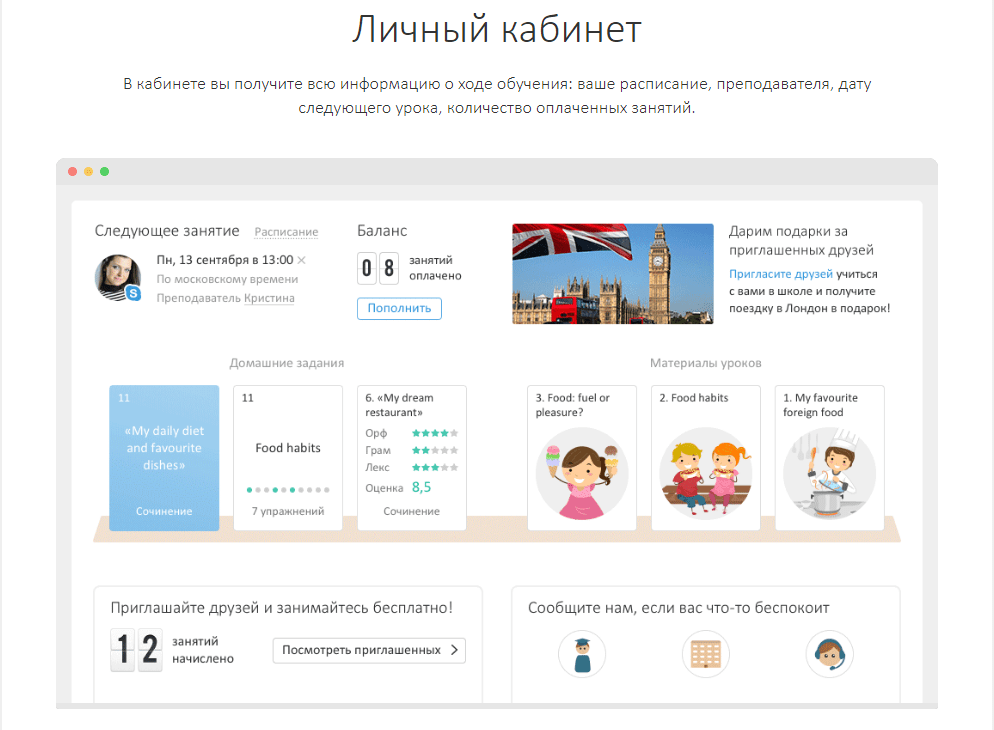Viewport: 994px width, 730px height.
Task: Click the graduate teacher icon
Action: pyautogui.click(x=582, y=655)
